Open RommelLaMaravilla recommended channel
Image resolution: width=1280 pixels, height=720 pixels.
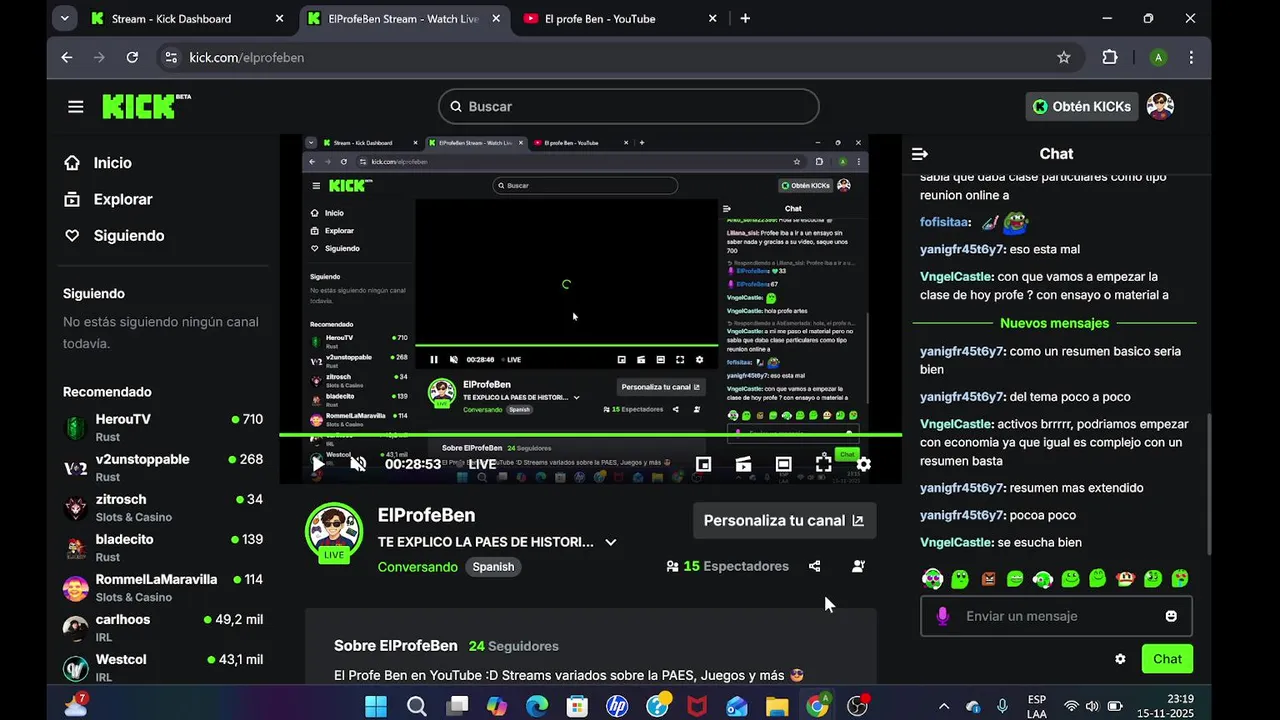[163, 588]
